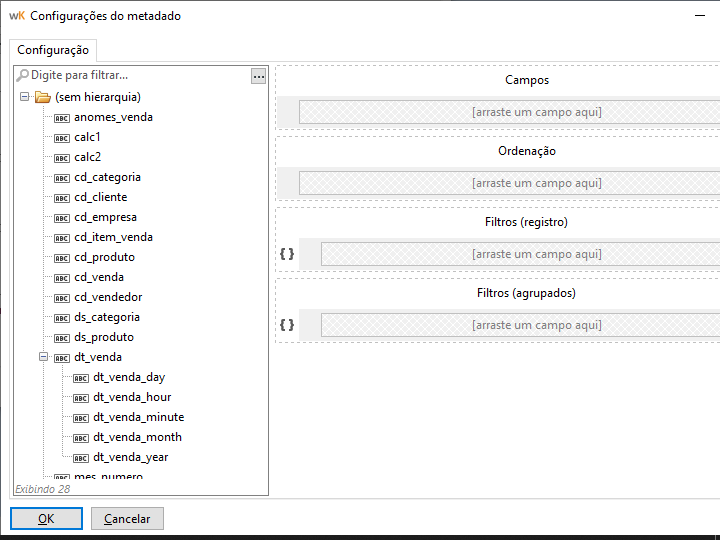Viewport: 720px width, 540px height.
Task: Click the folder icon of (sem hierarquia)
Action: pos(43,97)
